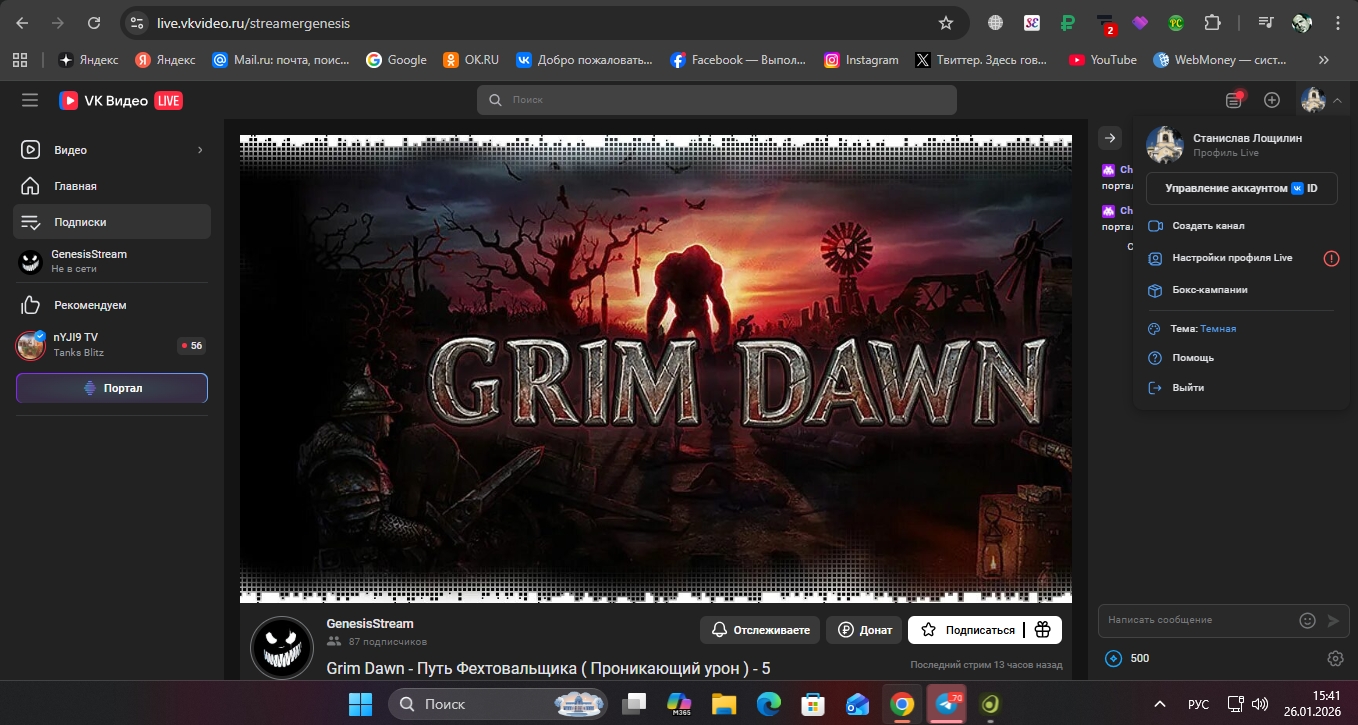The image size is (1358, 725).
Task: Click the channel points icon near 500
Action: (1113, 658)
